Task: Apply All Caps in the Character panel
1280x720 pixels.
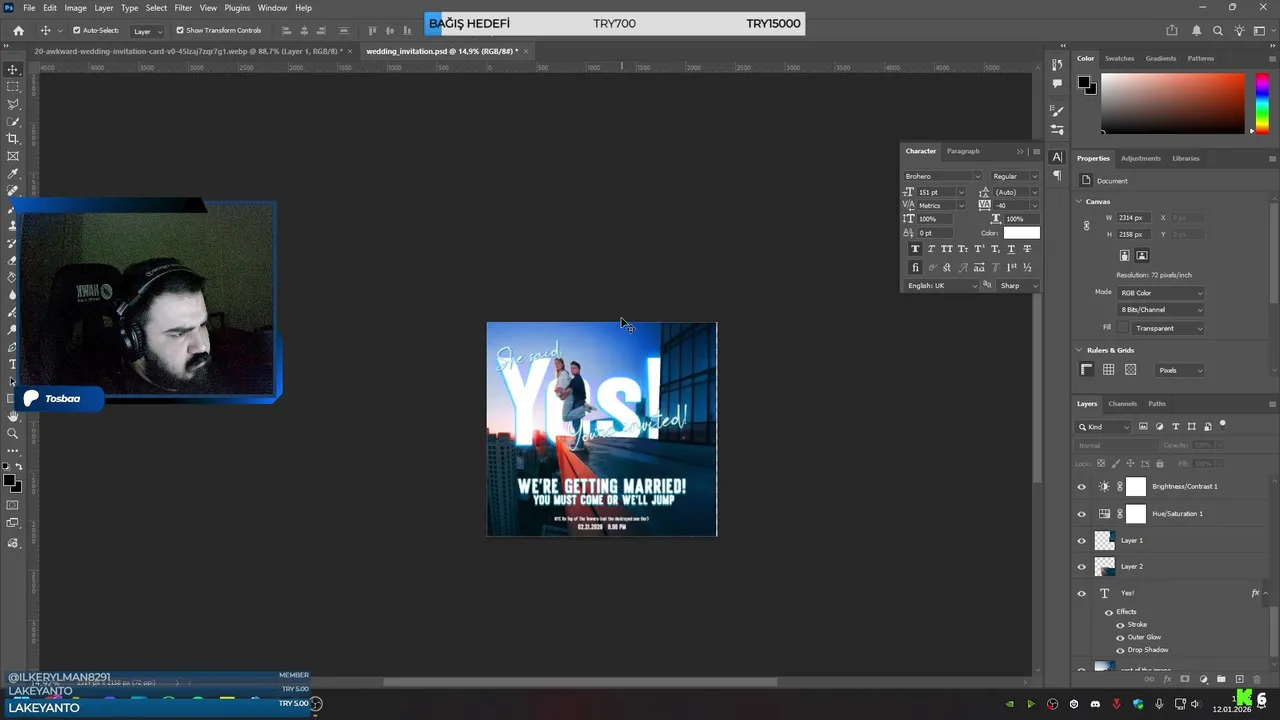Action: coord(947,249)
